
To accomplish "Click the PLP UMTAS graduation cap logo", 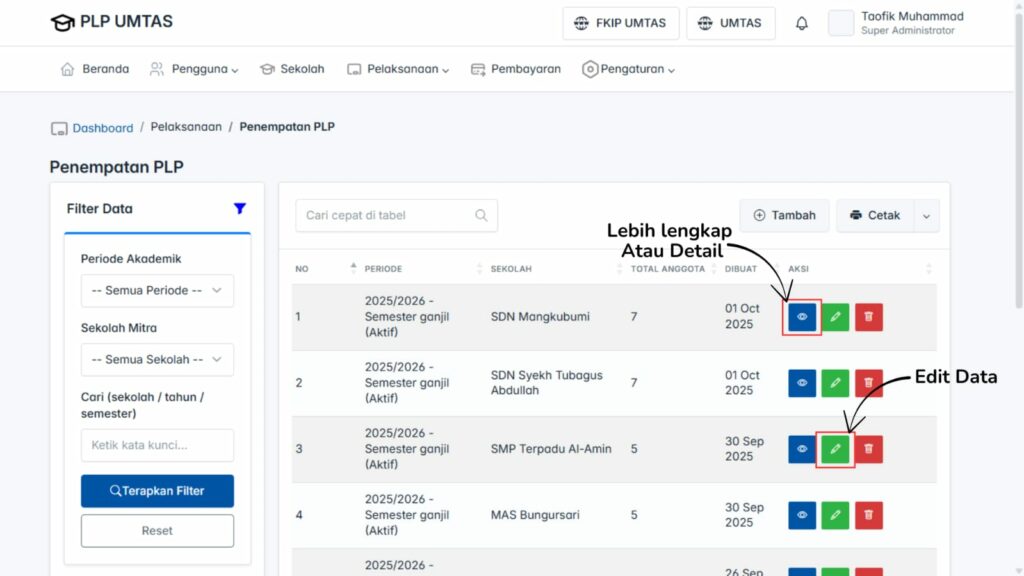I will [62, 23].
